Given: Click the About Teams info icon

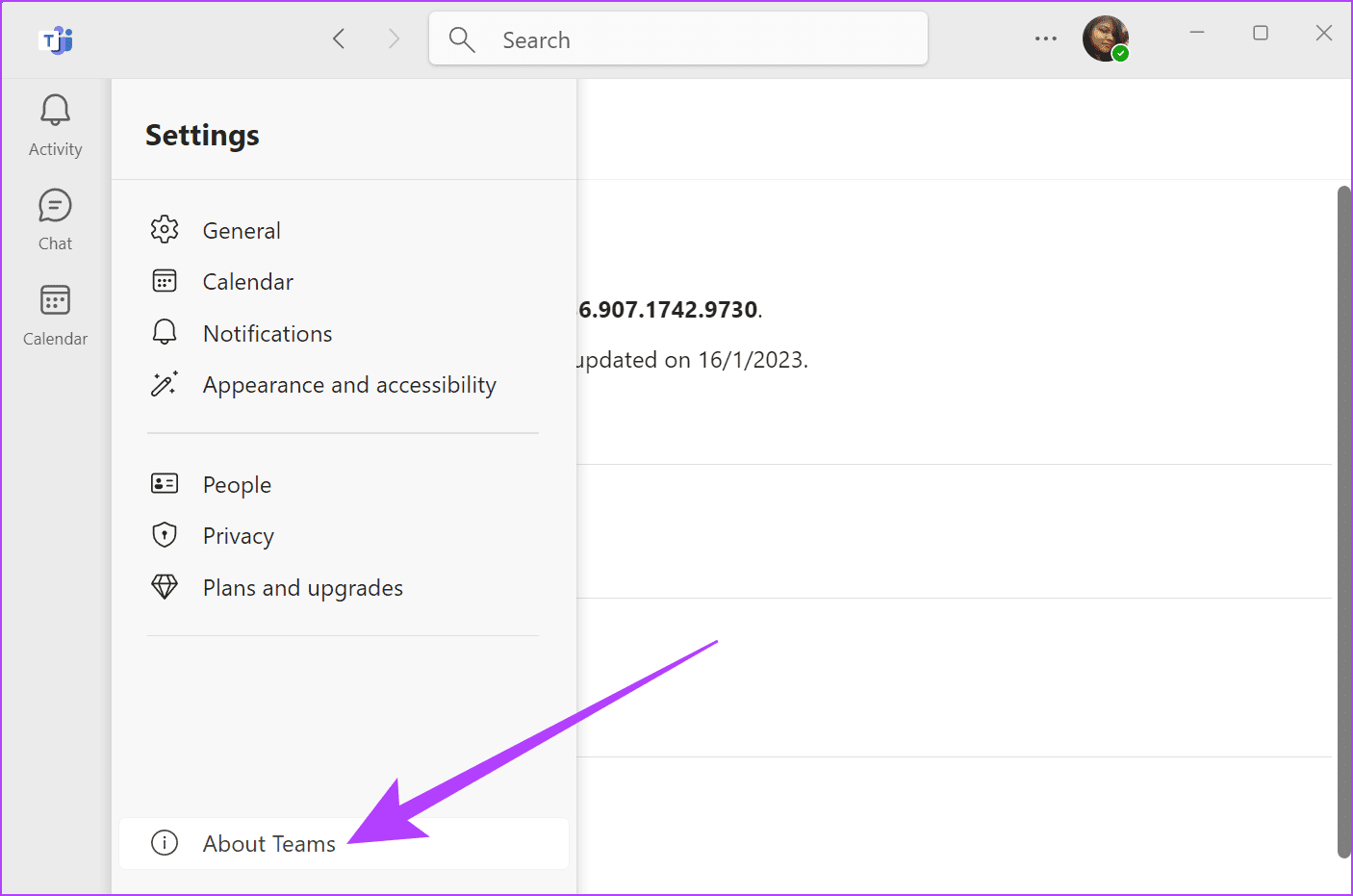Looking at the screenshot, I should (165, 843).
